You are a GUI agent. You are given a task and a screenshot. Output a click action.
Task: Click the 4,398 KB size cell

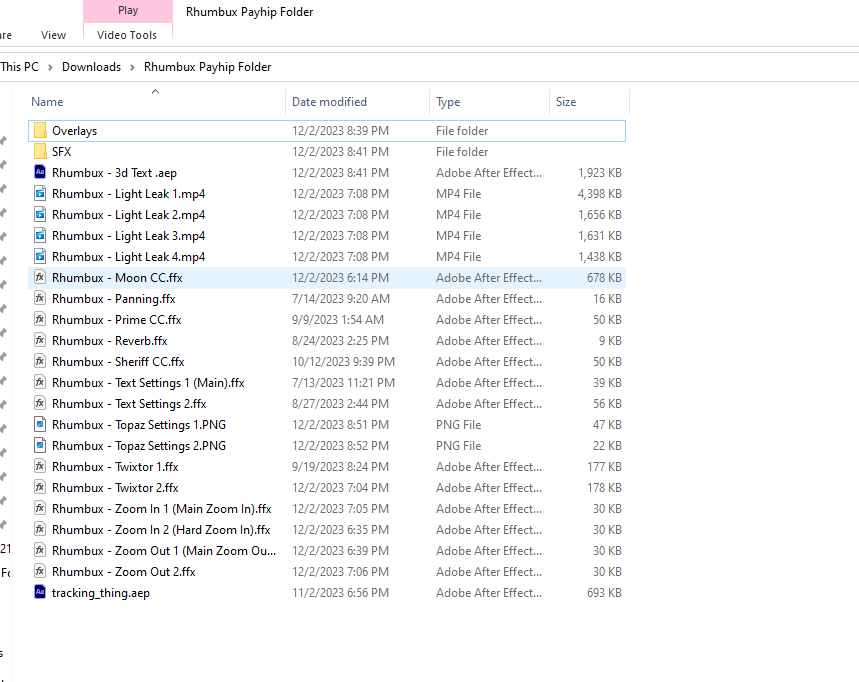click(x=599, y=194)
